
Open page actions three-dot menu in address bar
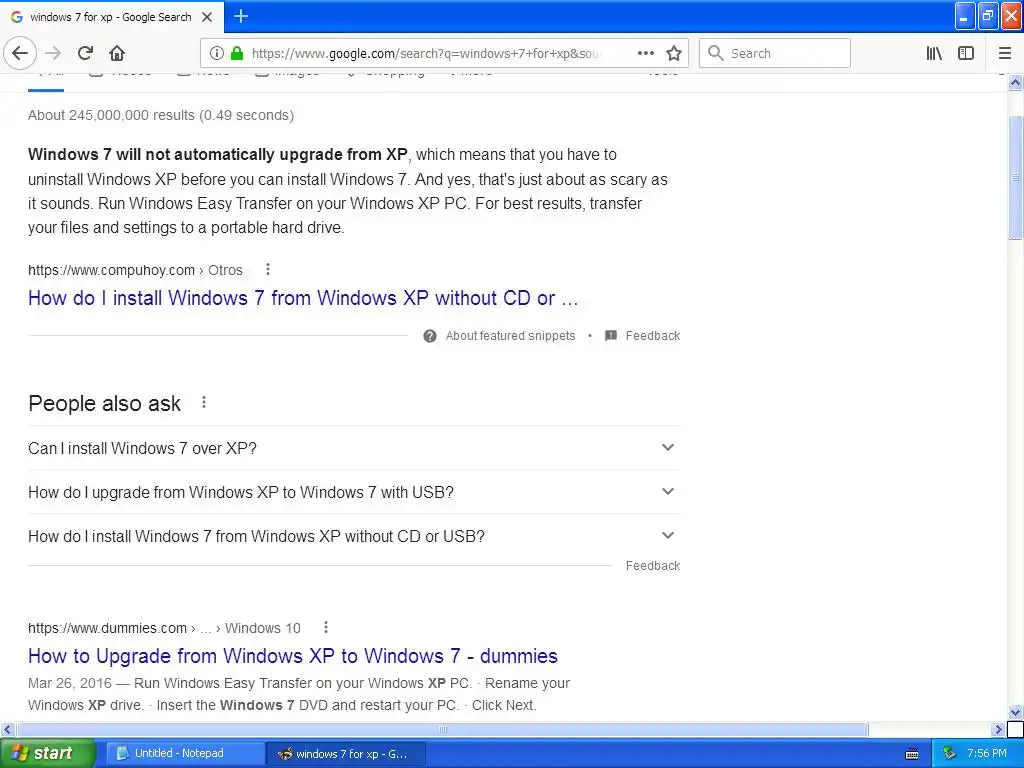645,53
